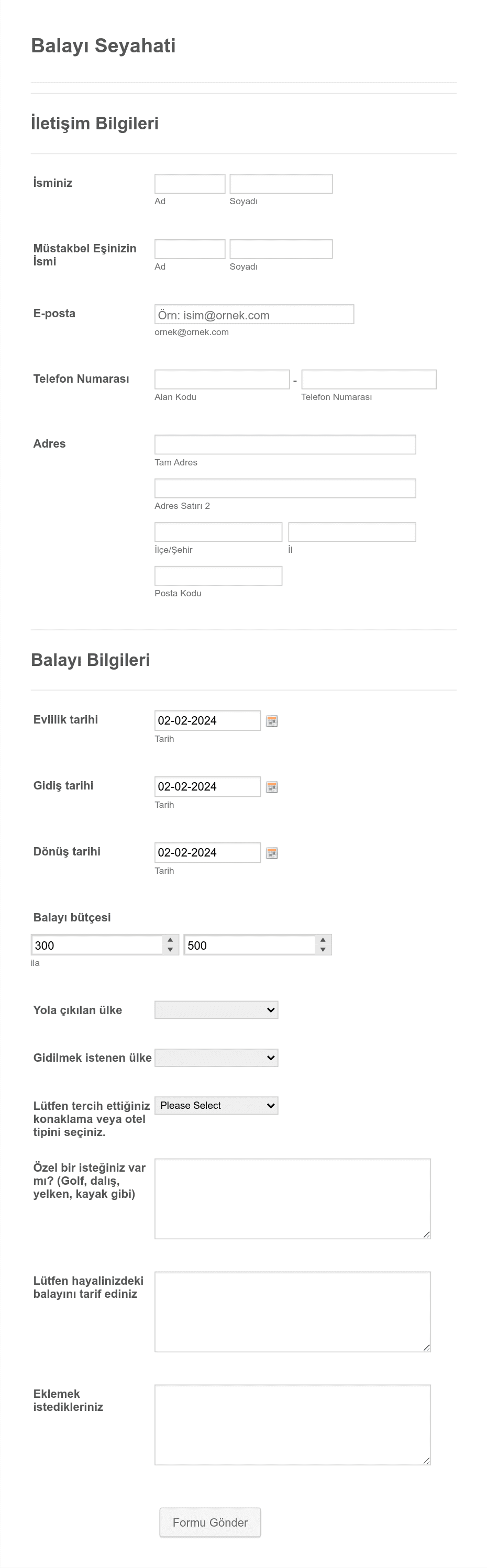Open calendar picker for Evlilik tarihi
Viewport: 487px width, 1568px height.
[x=272, y=721]
